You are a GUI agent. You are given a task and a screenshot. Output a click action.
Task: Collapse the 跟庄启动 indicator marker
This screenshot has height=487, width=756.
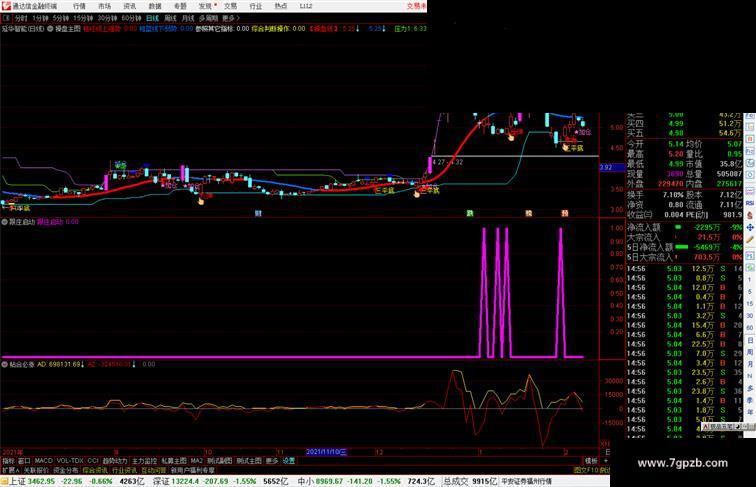point(5,222)
